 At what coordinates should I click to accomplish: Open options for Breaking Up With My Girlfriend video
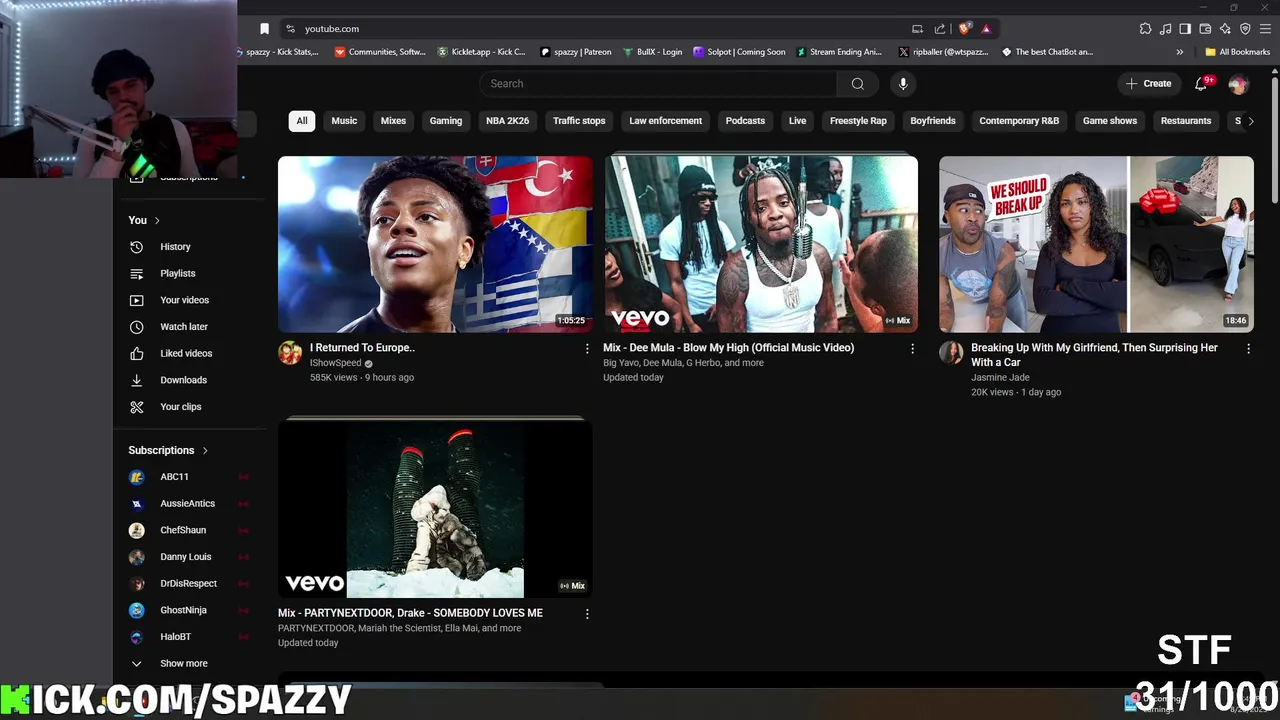click(x=1248, y=348)
